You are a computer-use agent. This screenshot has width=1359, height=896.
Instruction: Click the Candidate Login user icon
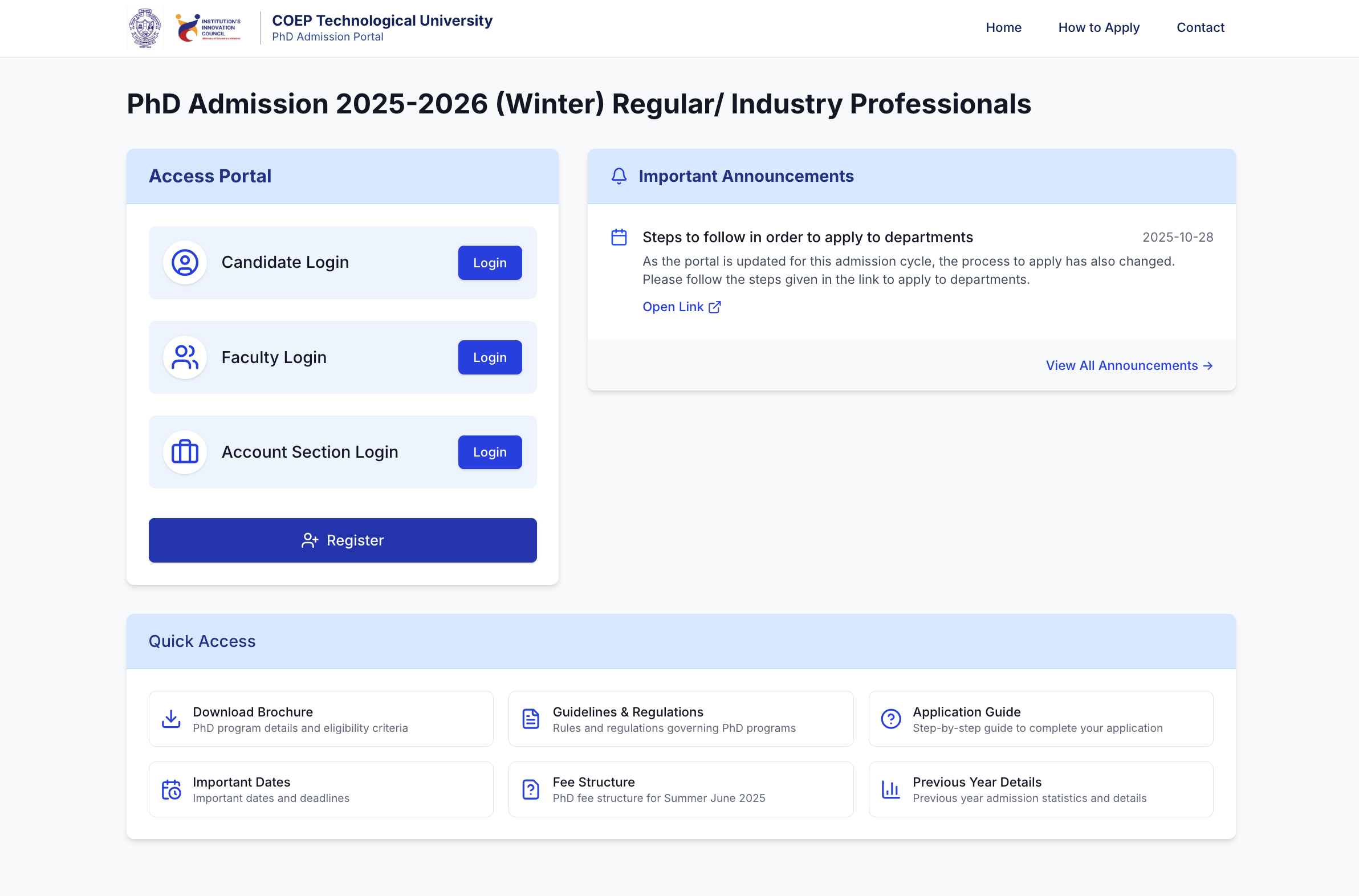(x=185, y=262)
